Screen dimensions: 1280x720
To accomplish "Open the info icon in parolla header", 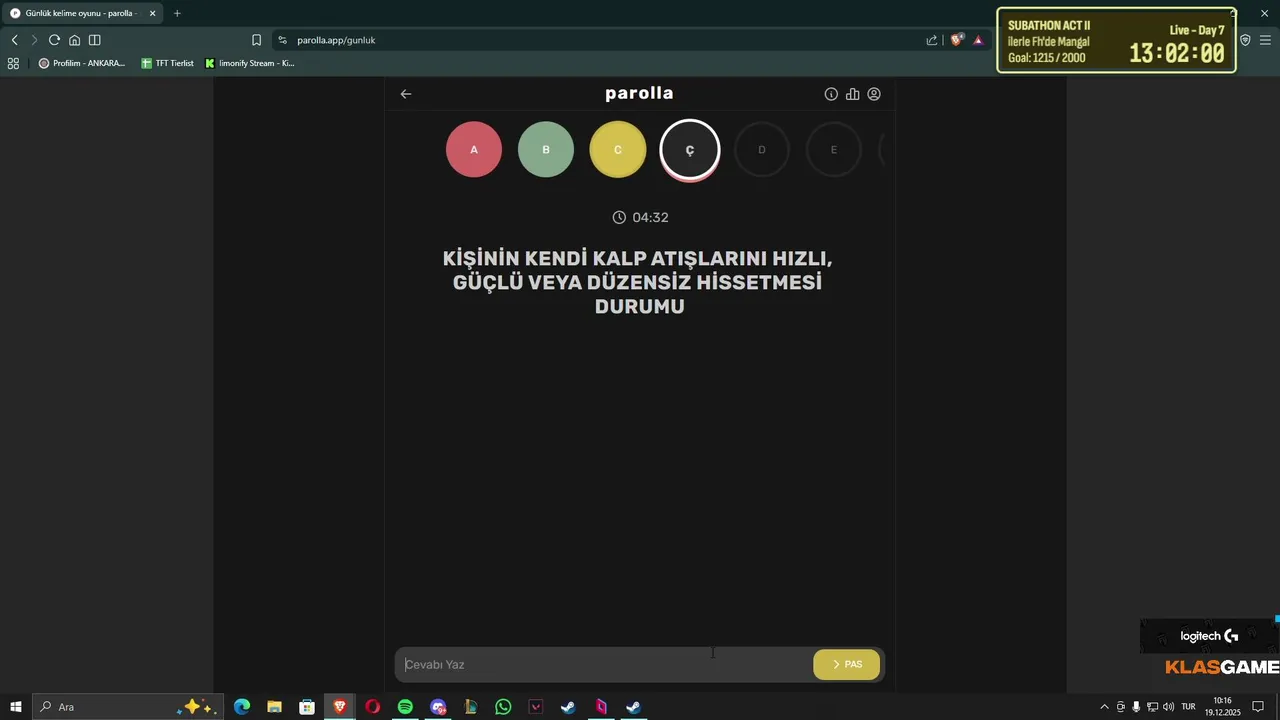I will tap(831, 94).
